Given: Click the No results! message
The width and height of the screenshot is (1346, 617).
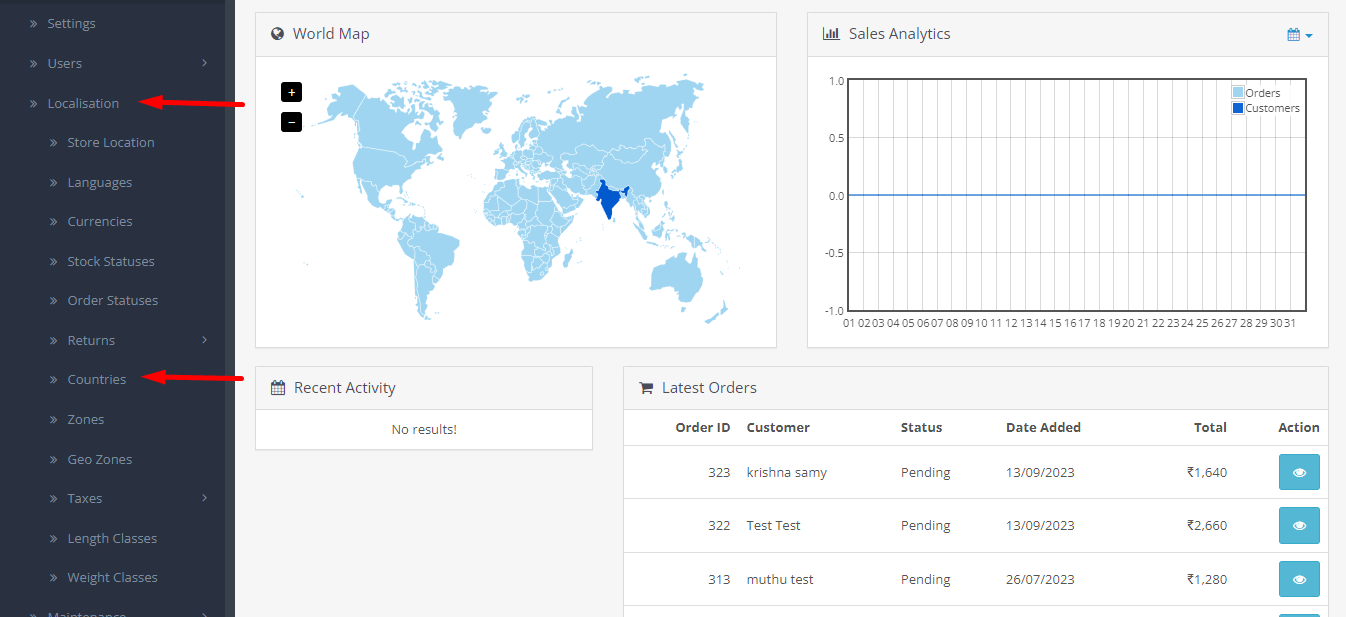Looking at the screenshot, I should tap(424, 429).
